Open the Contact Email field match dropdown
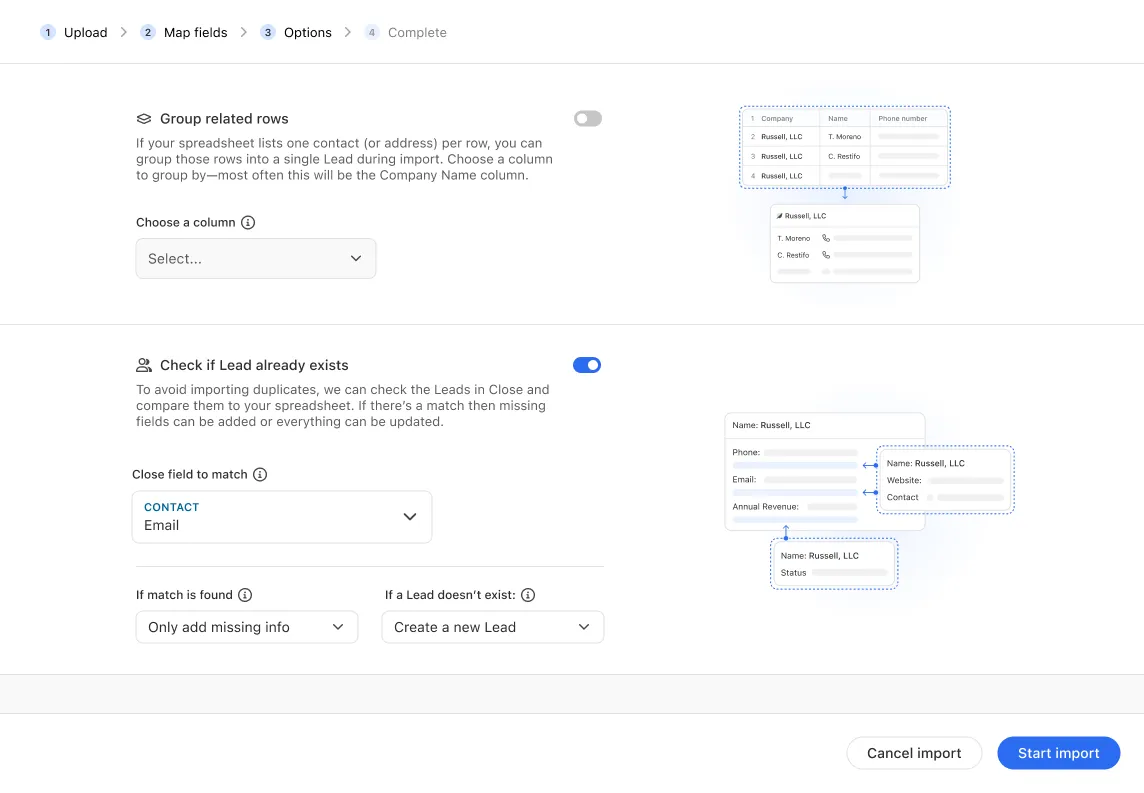 pyautogui.click(x=282, y=517)
